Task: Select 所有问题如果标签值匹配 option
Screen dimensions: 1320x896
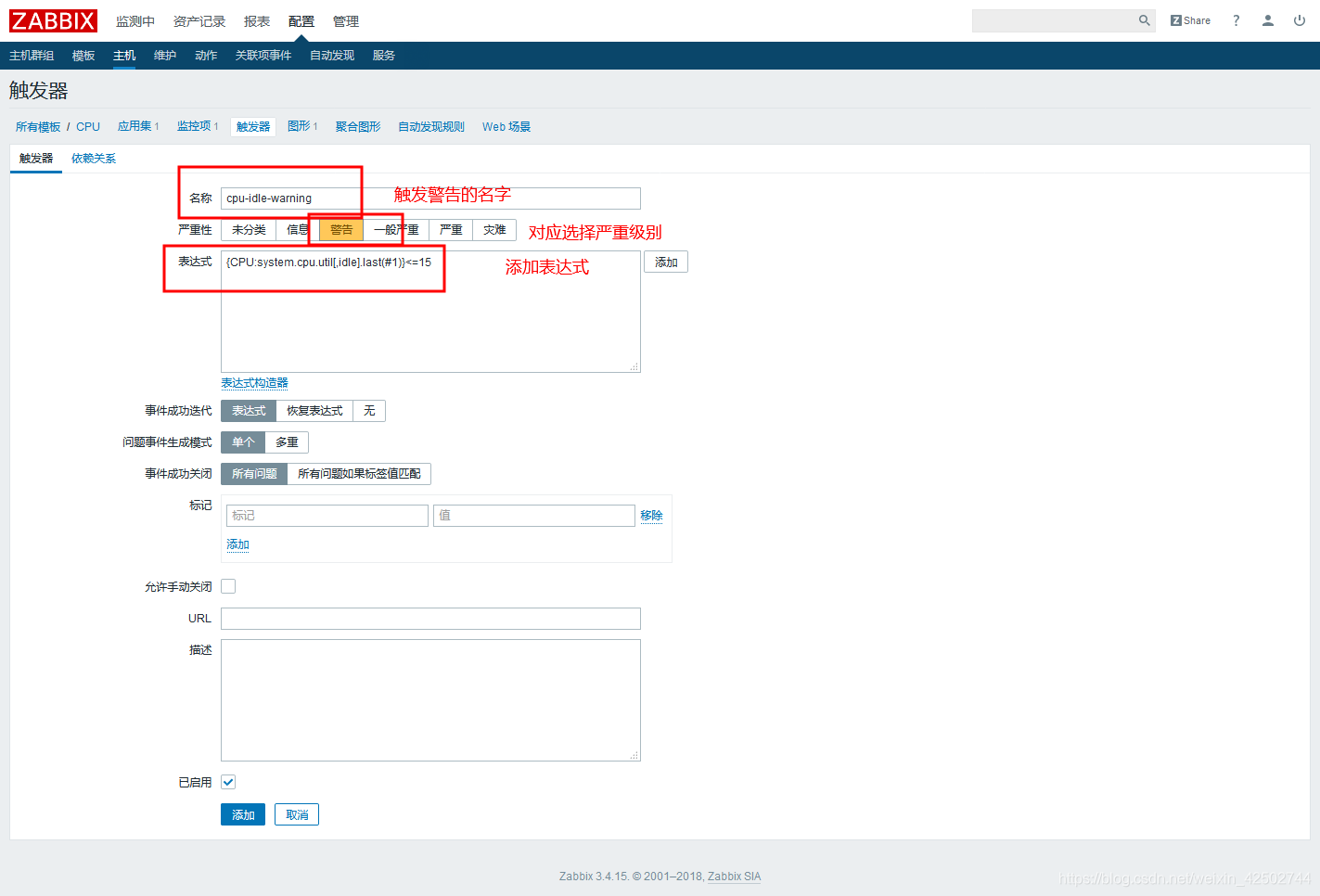Action: click(359, 474)
